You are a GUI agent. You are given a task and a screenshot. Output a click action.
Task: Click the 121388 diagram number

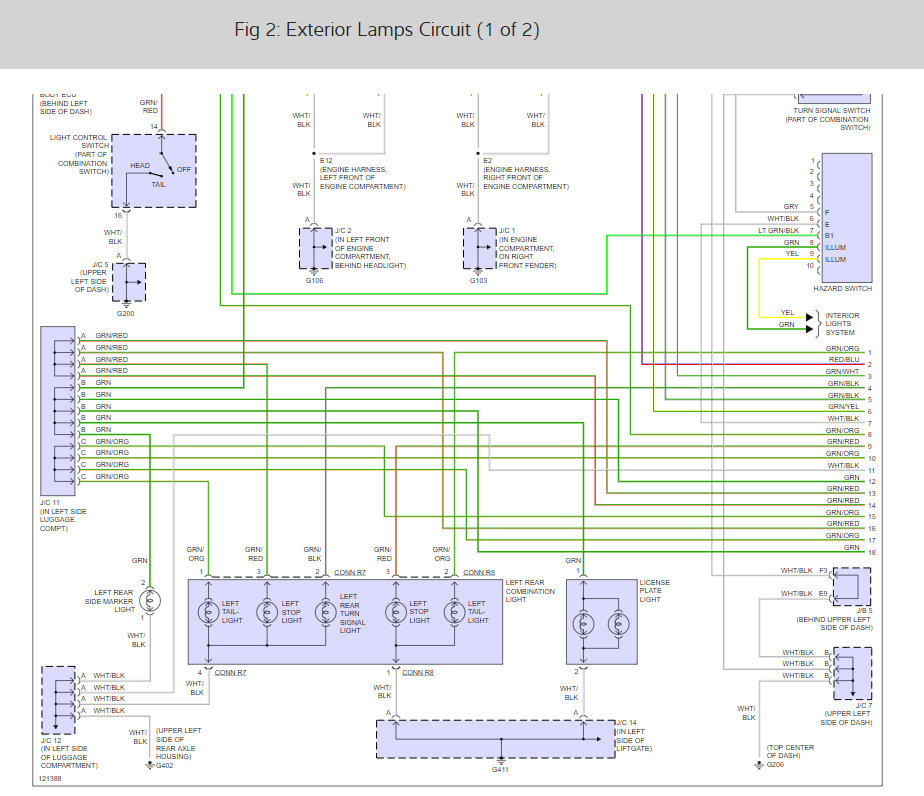50,778
